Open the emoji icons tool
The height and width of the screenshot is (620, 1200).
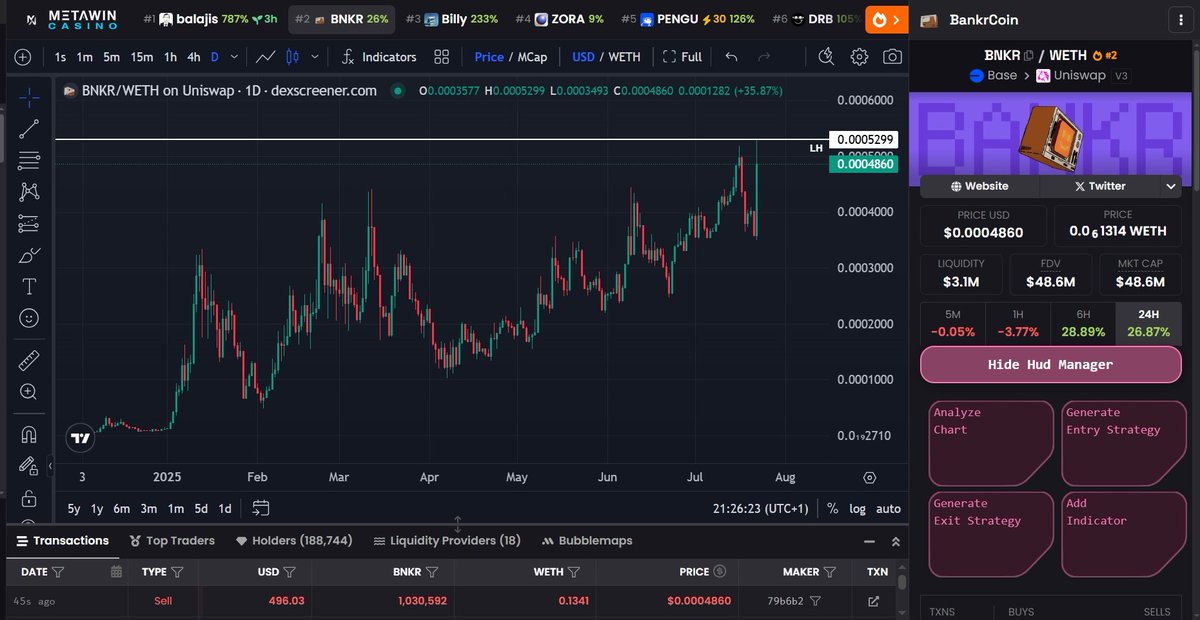29,318
